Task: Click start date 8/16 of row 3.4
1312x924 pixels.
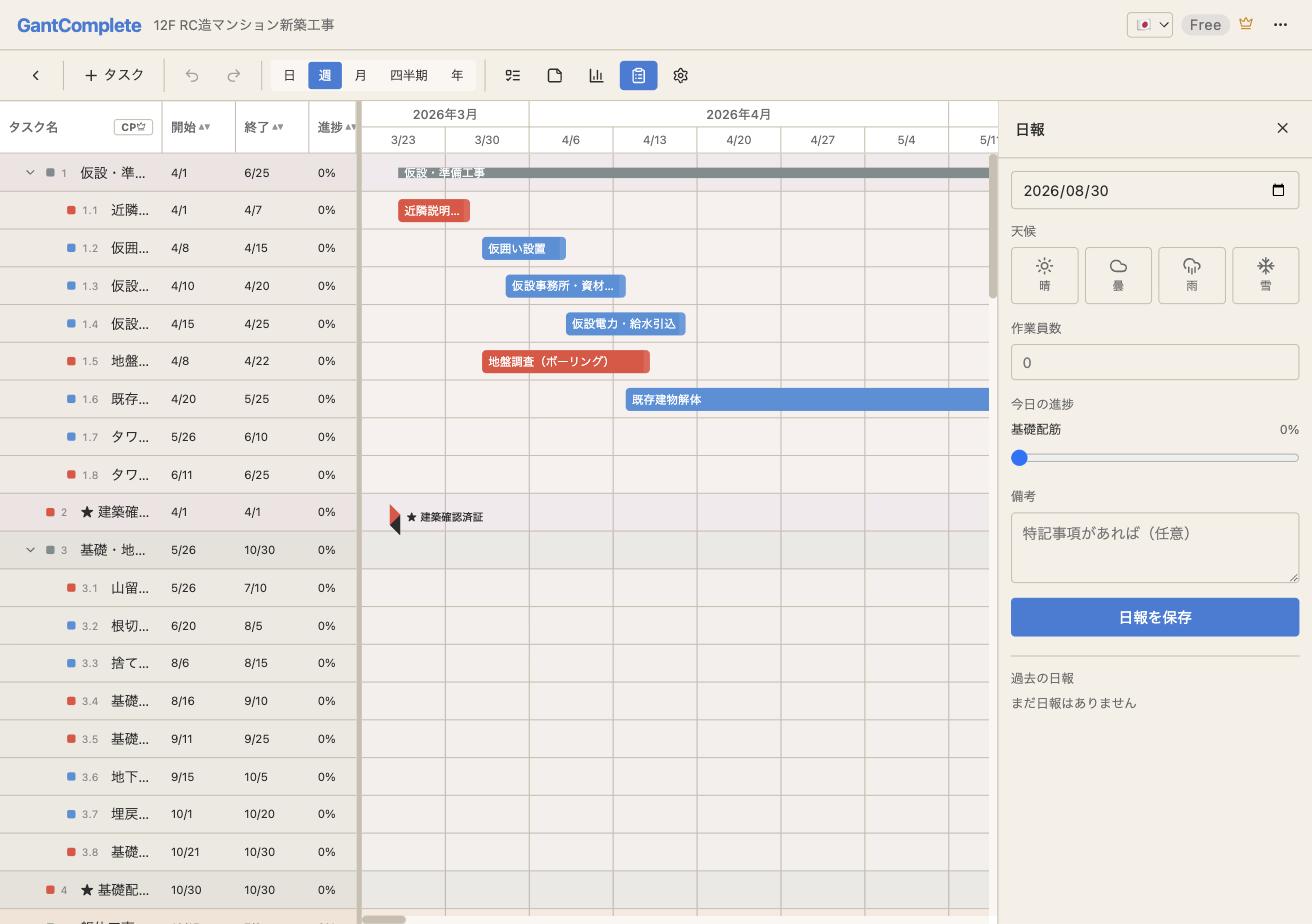Action: pyautogui.click(x=183, y=701)
